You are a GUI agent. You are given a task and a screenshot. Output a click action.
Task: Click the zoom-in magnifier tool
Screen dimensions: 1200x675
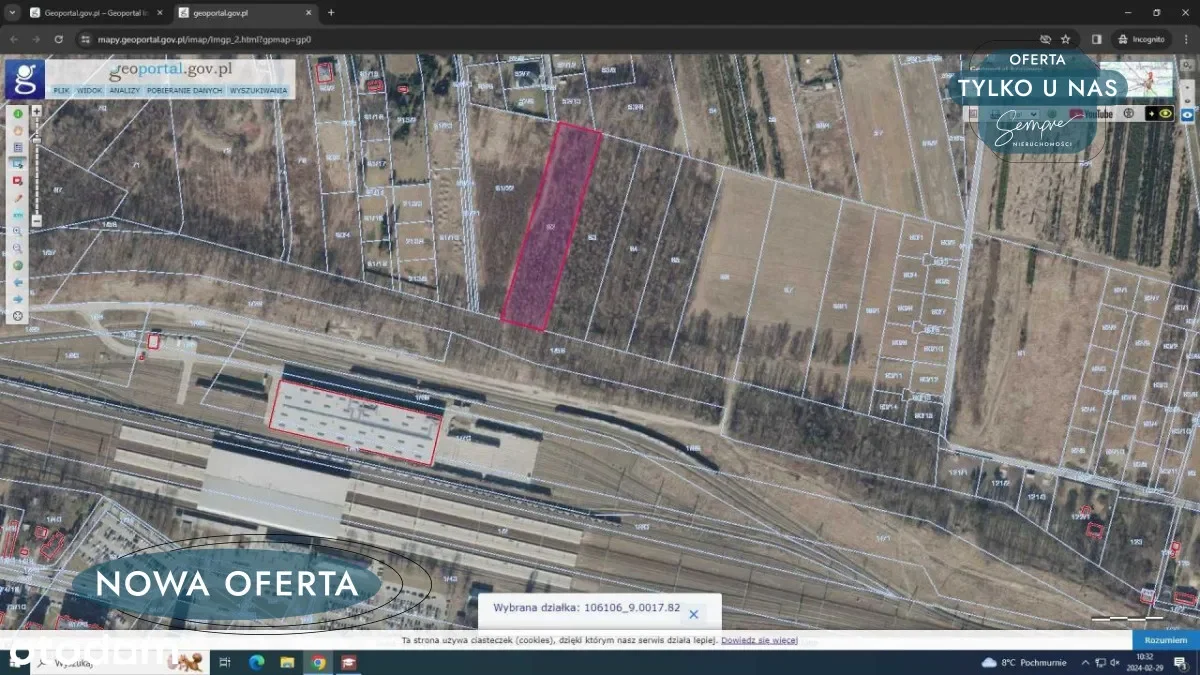coord(18,231)
